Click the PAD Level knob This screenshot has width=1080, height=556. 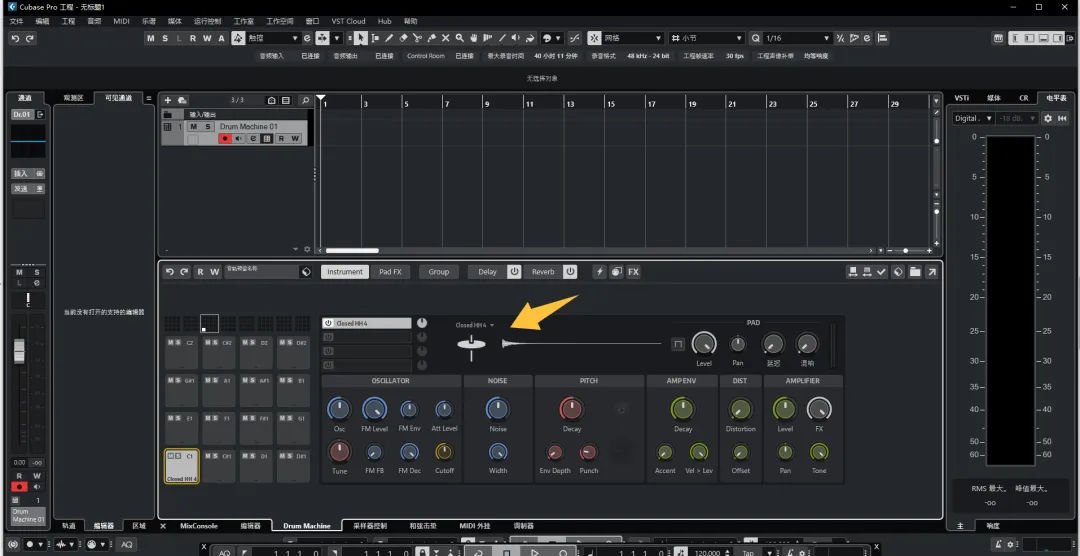tap(704, 343)
